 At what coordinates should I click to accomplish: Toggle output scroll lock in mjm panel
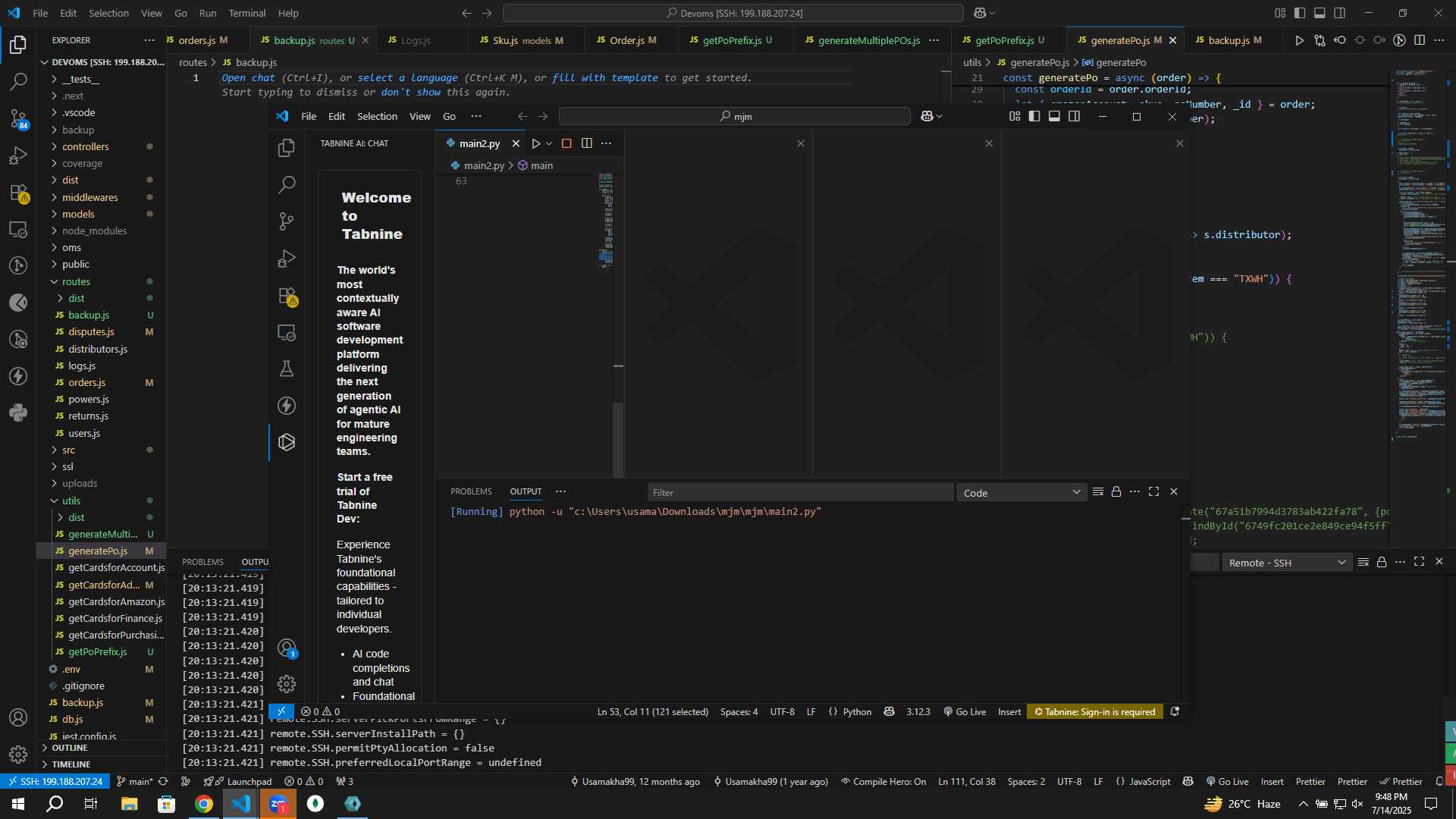[1116, 492]
